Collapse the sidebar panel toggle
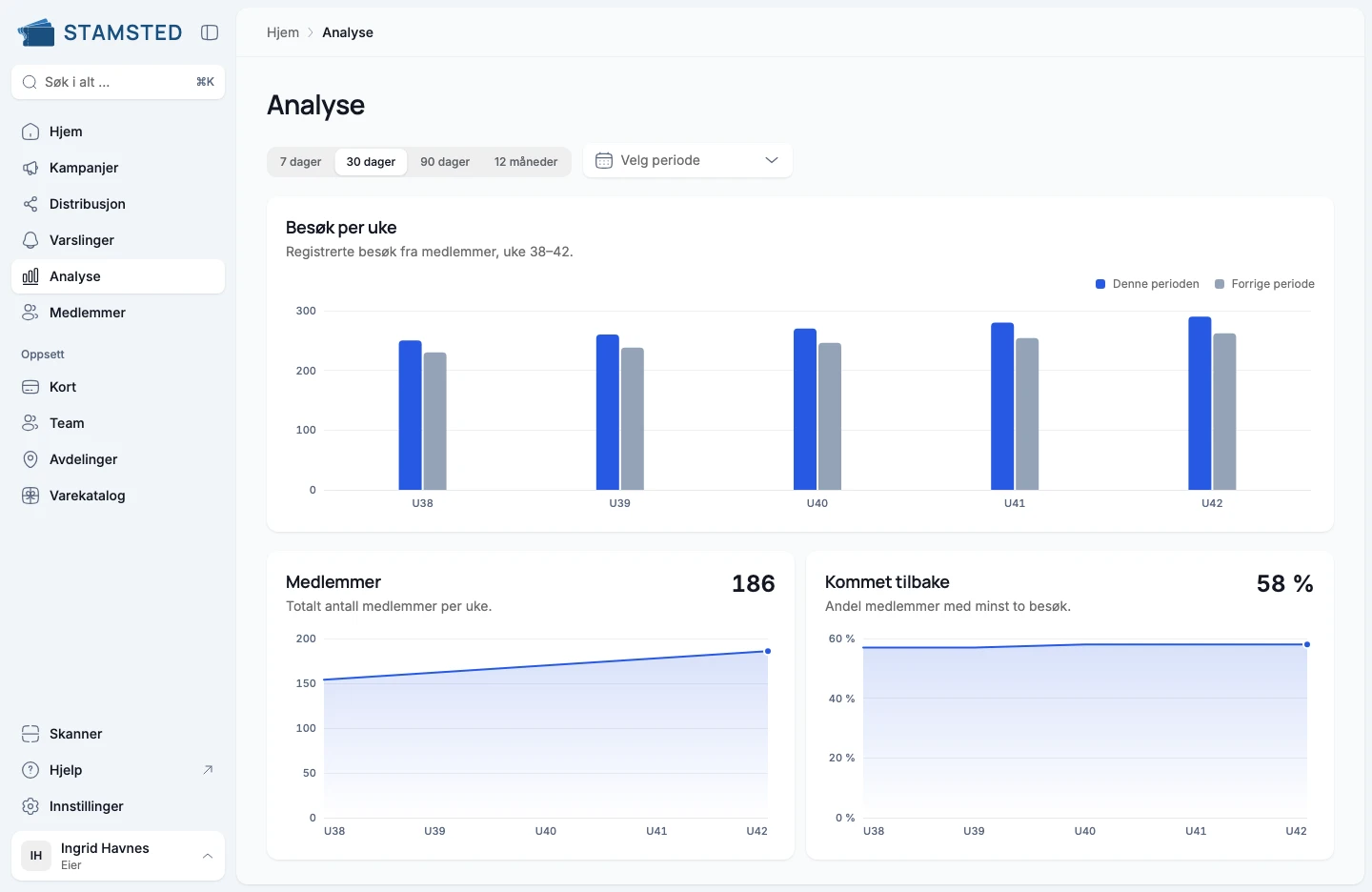 pos(210,32)
